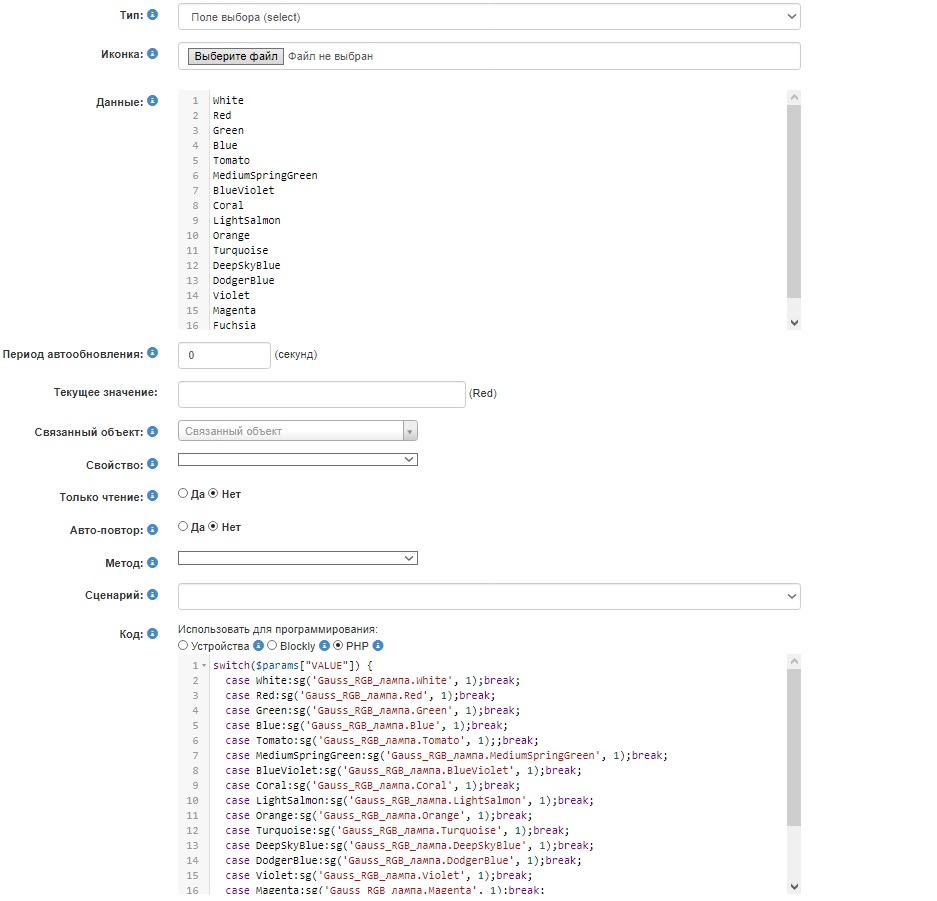Image resolution: width=937 pixels, height=901 pixels.
Task: Click the info icon beside the Код label
Action: click(152, 633)
